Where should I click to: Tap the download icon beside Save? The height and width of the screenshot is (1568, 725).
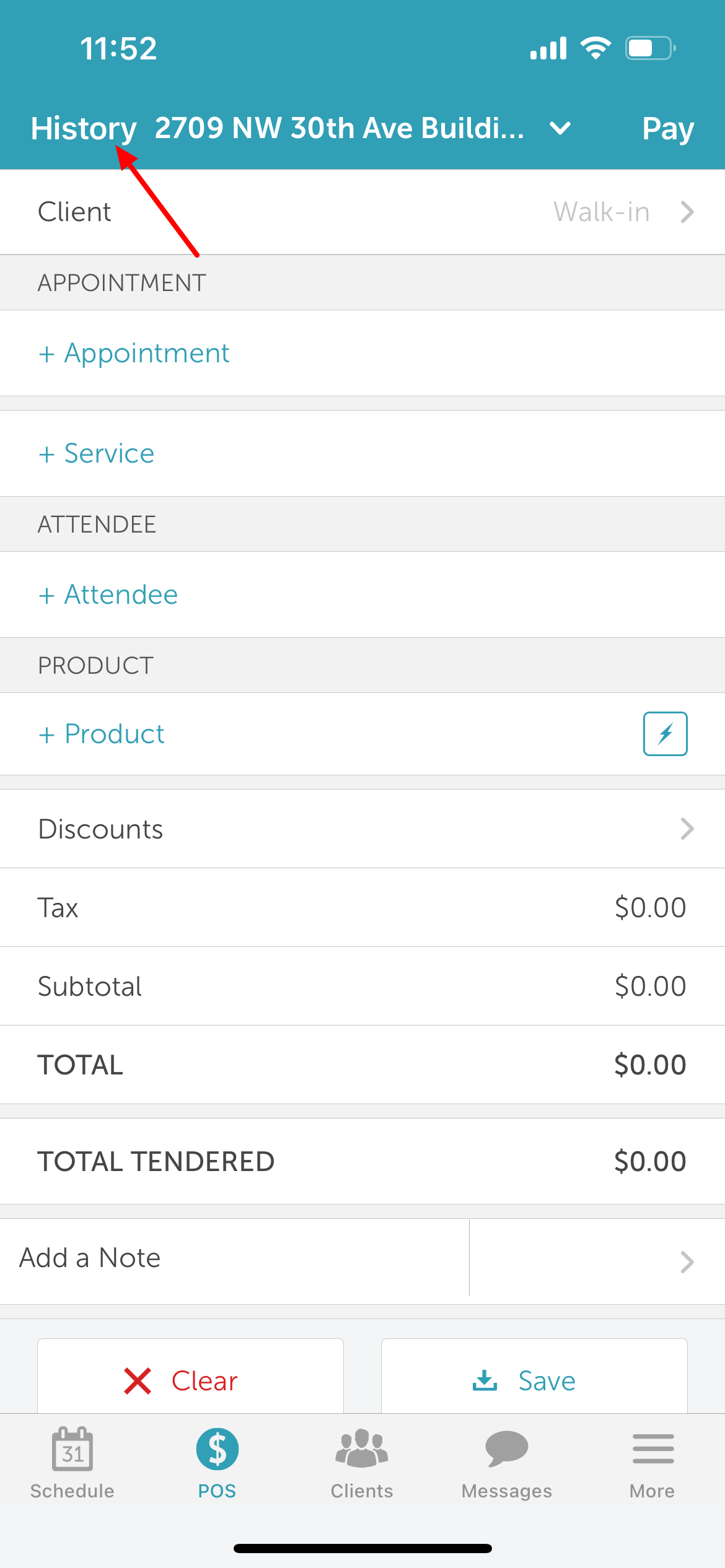click(485, 1380)
